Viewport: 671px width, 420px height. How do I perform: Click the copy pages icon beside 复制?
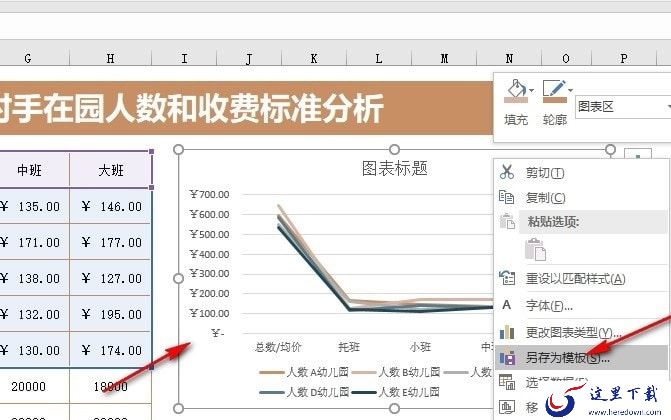coord(507,197)
